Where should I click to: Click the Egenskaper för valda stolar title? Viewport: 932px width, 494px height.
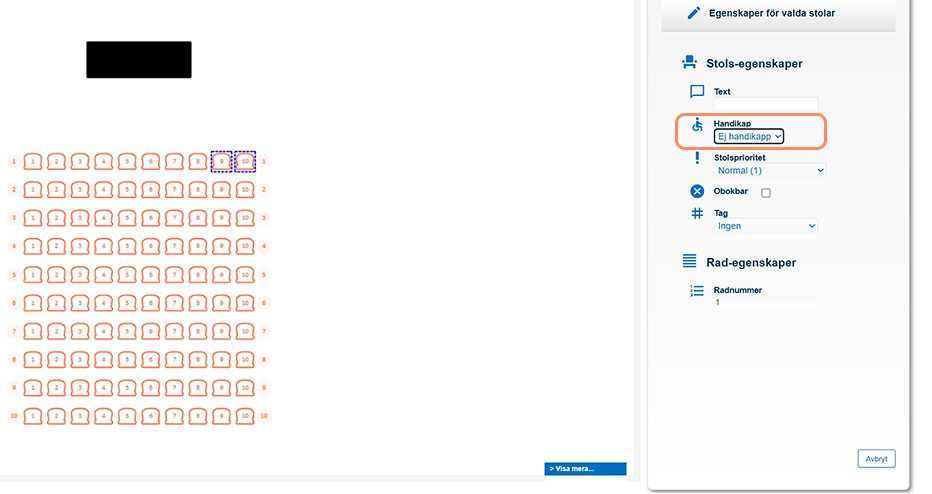(x=772, y=13)
